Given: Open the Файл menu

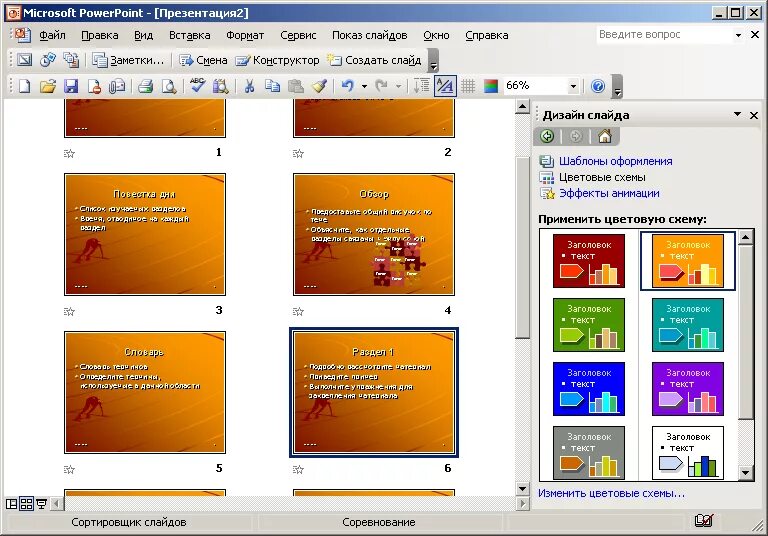Looking at the screenshot, I should [52, 35].
